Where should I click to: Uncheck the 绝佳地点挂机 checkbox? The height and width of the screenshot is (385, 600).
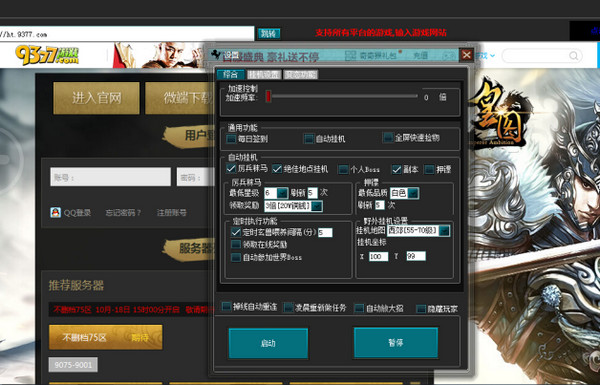277,169
